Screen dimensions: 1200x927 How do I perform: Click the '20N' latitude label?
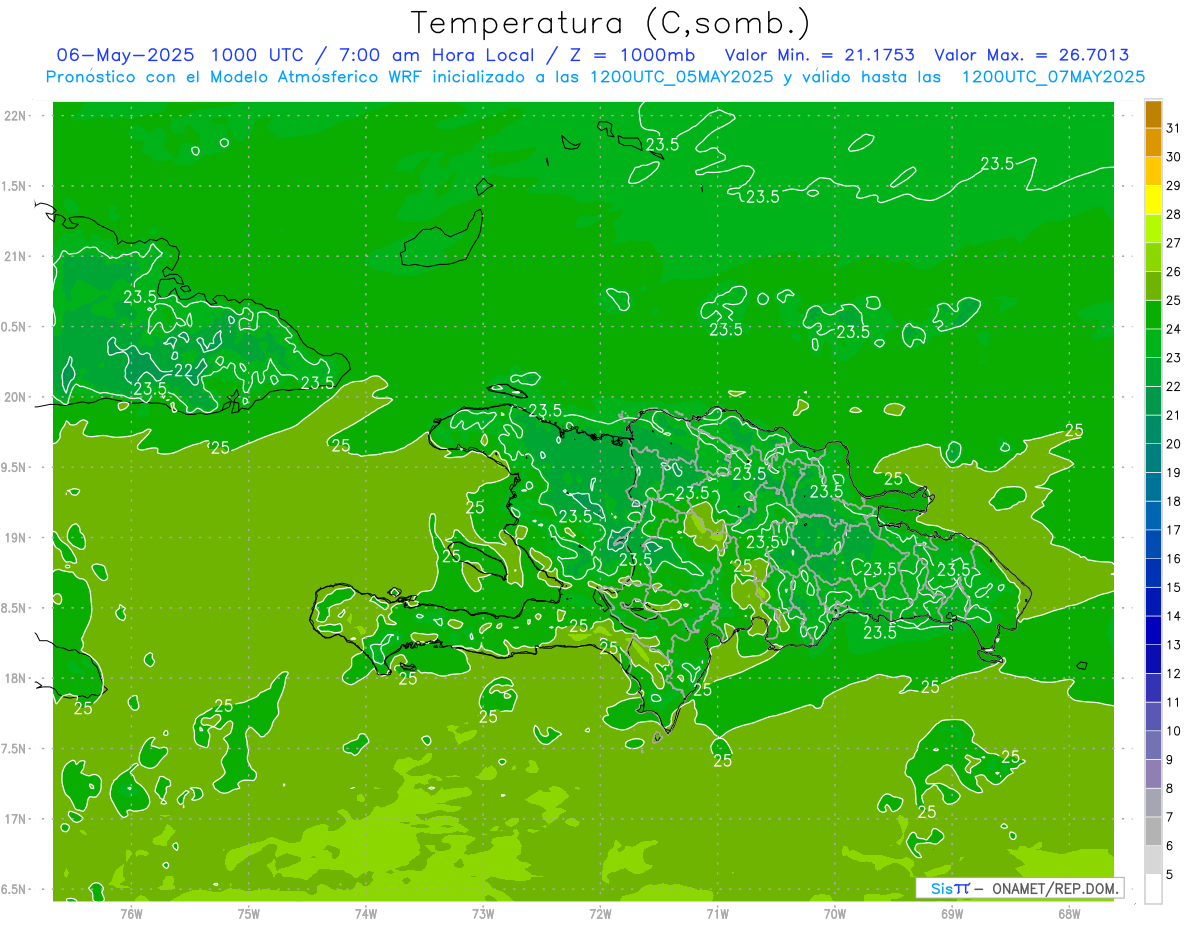[16, 397]
